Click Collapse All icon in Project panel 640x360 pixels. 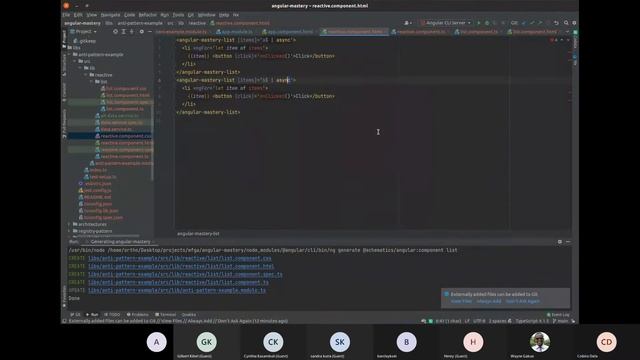click(x=131, y=31)
